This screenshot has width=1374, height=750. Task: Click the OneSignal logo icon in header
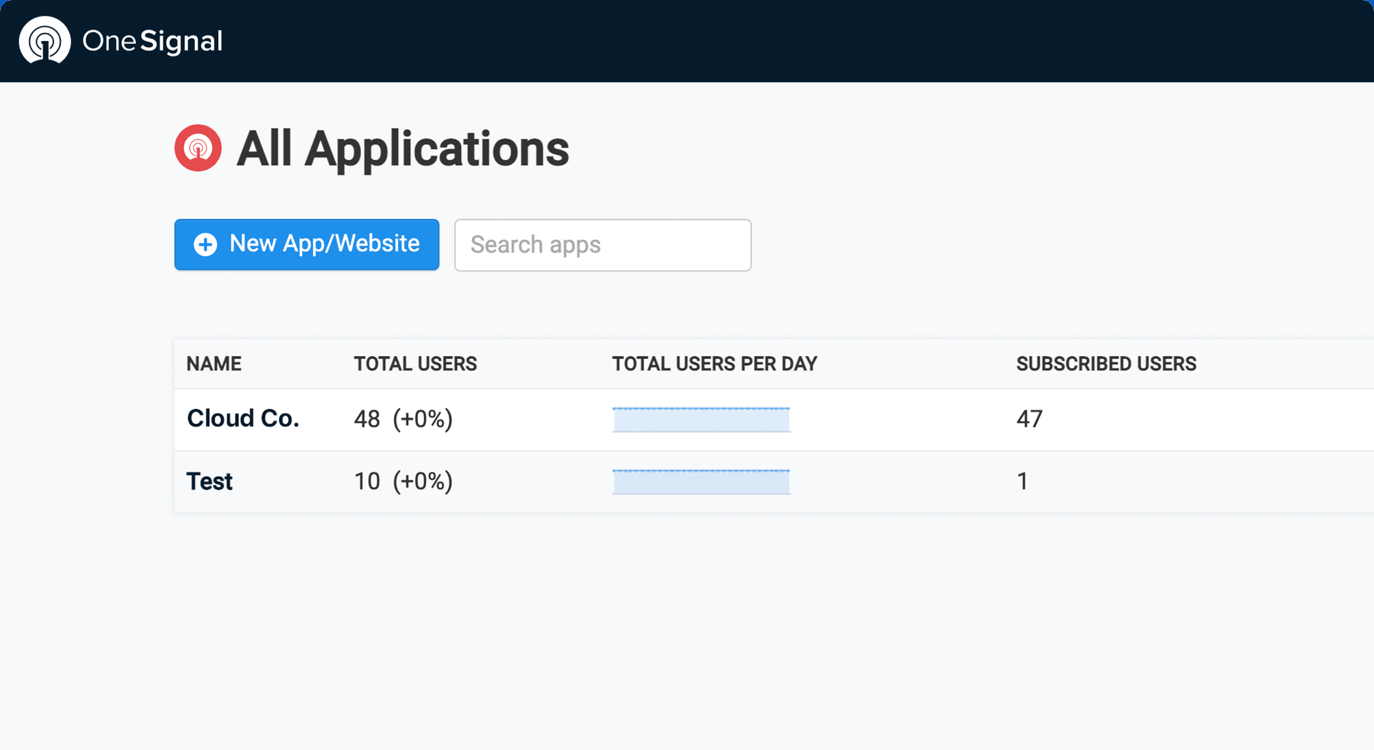pos(45,40)
